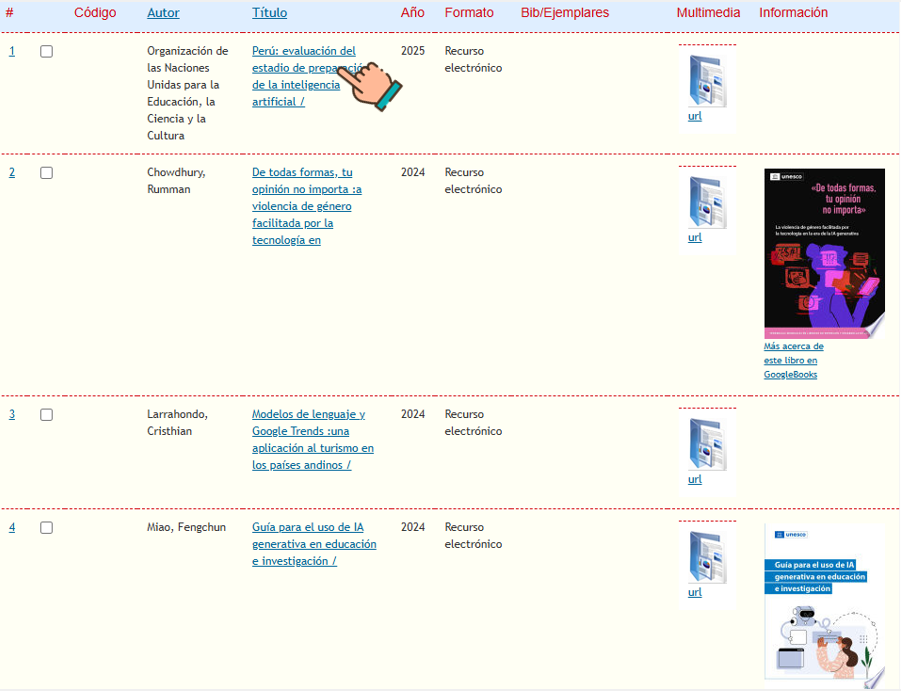Sort results by the Título column header
This screenshot has width=901, height=691.
pyautogui.click(x=269, y=13)
